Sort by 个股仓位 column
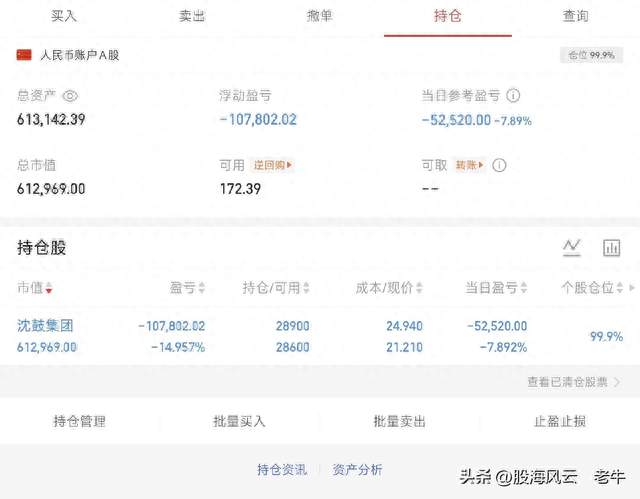 click(592, 288)
